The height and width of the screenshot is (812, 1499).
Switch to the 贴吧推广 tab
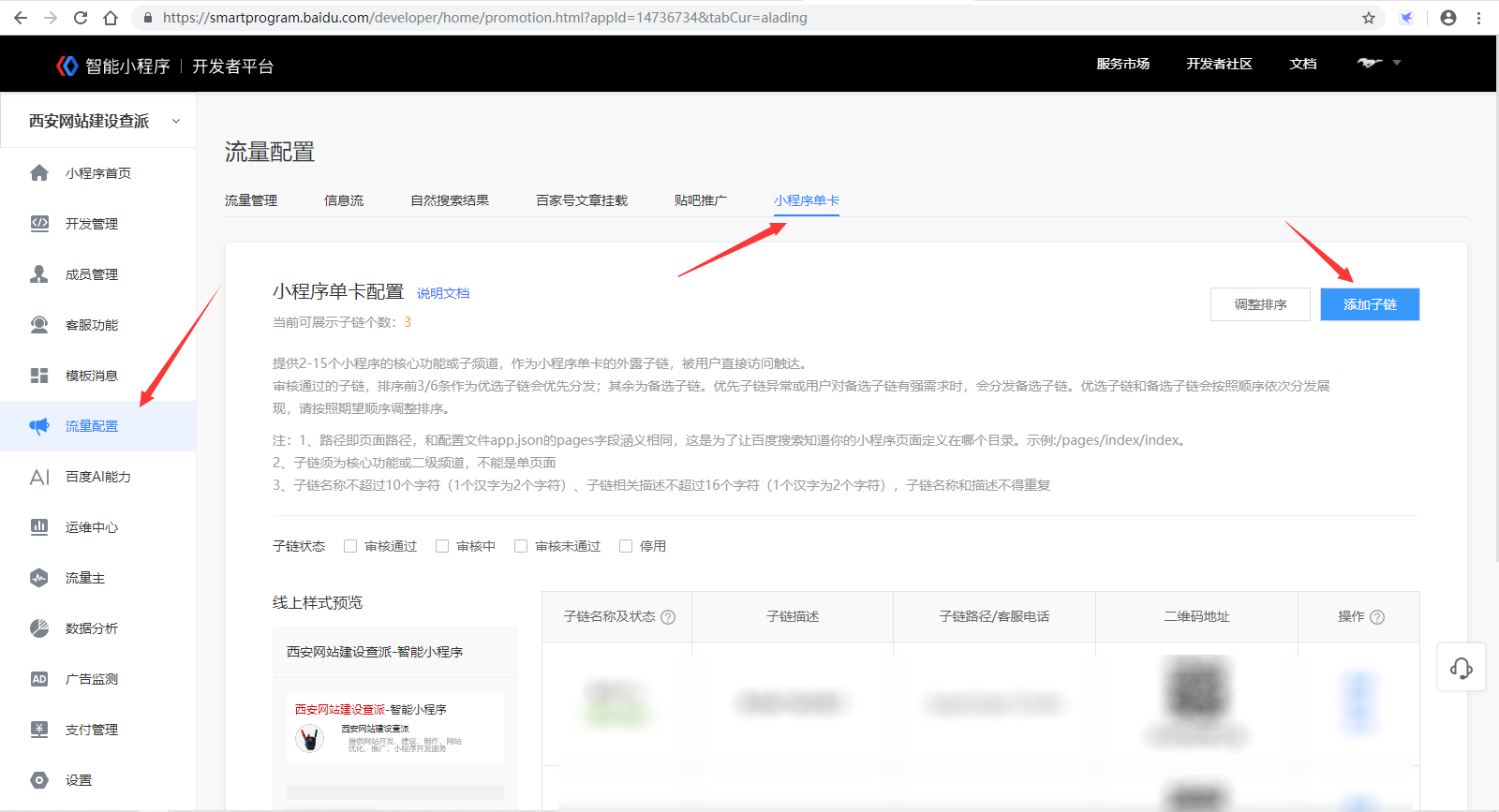point(701,200)
